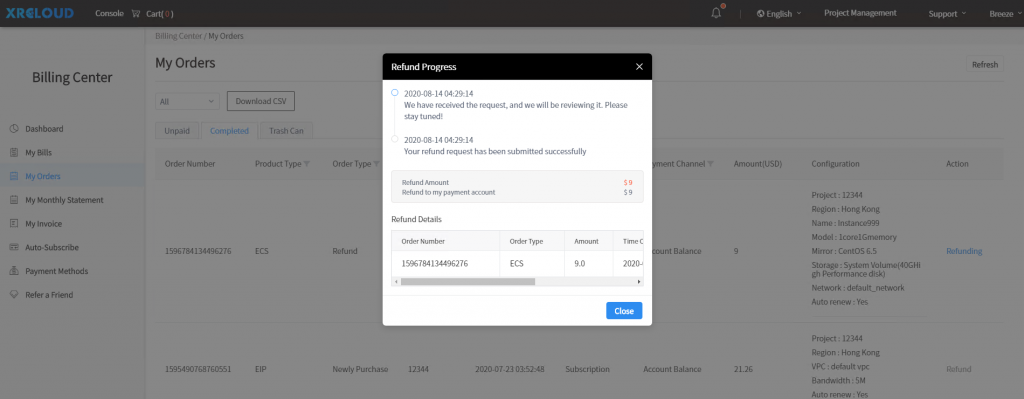
Task: Click the second refund progress step marker
Action: click(x=394, y=138)
